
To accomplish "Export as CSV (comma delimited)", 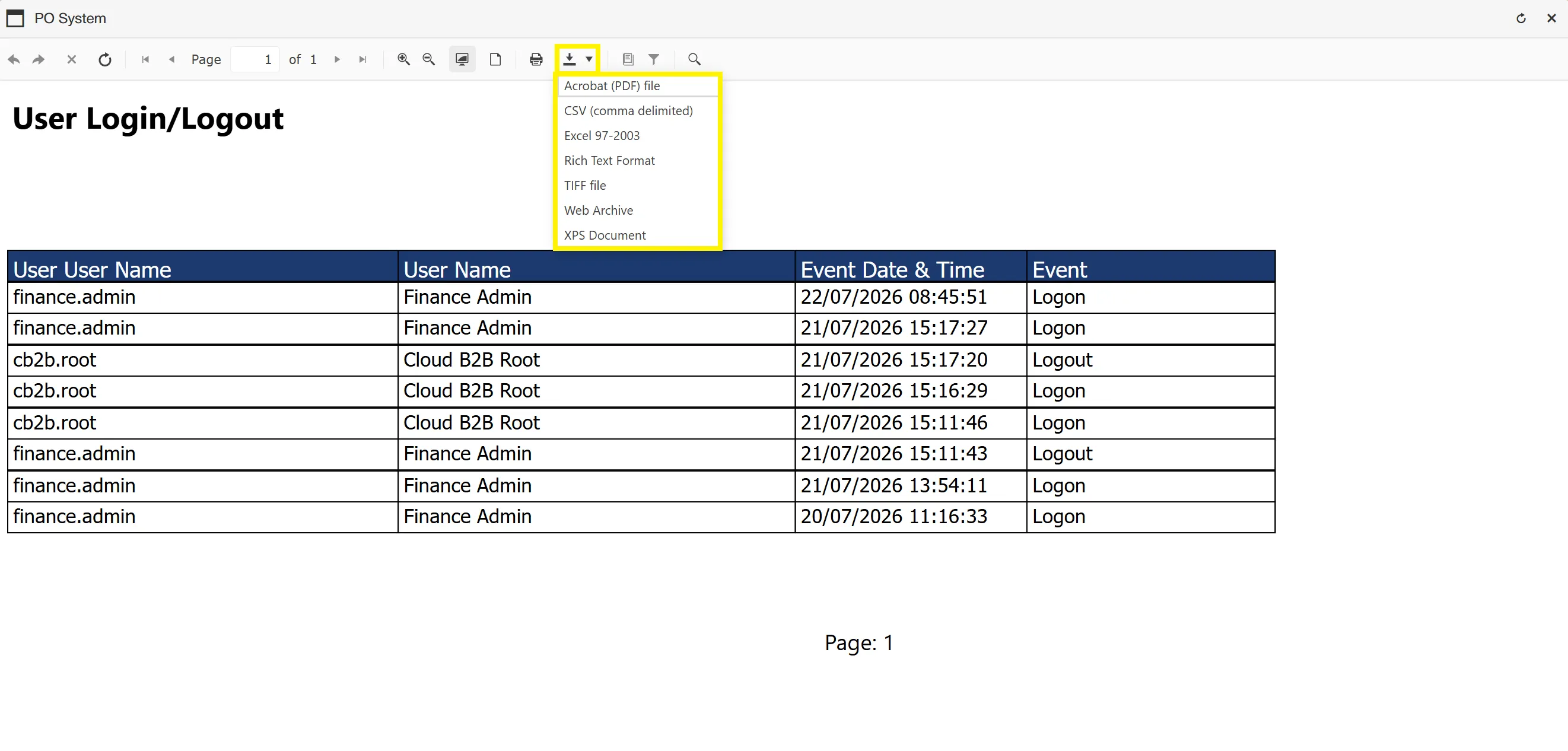I will pos(637,111).
